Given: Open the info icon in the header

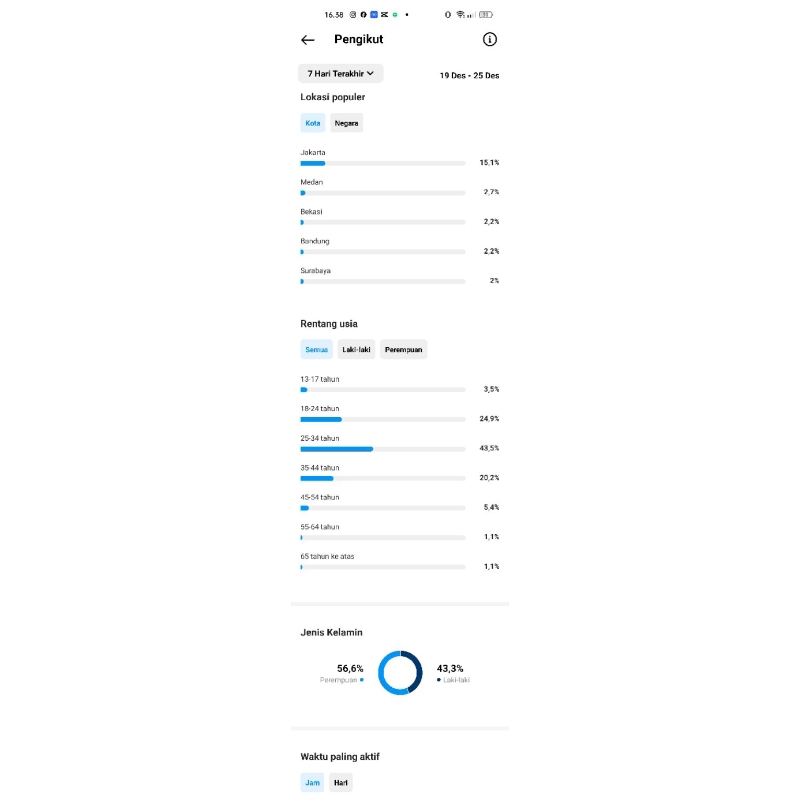Looking at the screenshot, I should pyautogui.click(x=489, y=40).
